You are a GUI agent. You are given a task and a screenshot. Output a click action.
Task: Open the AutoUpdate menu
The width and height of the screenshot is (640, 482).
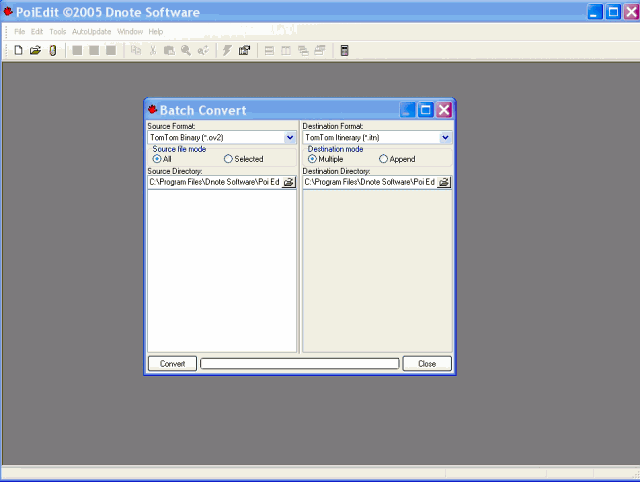pyautogui.click(x=91, y=31)
